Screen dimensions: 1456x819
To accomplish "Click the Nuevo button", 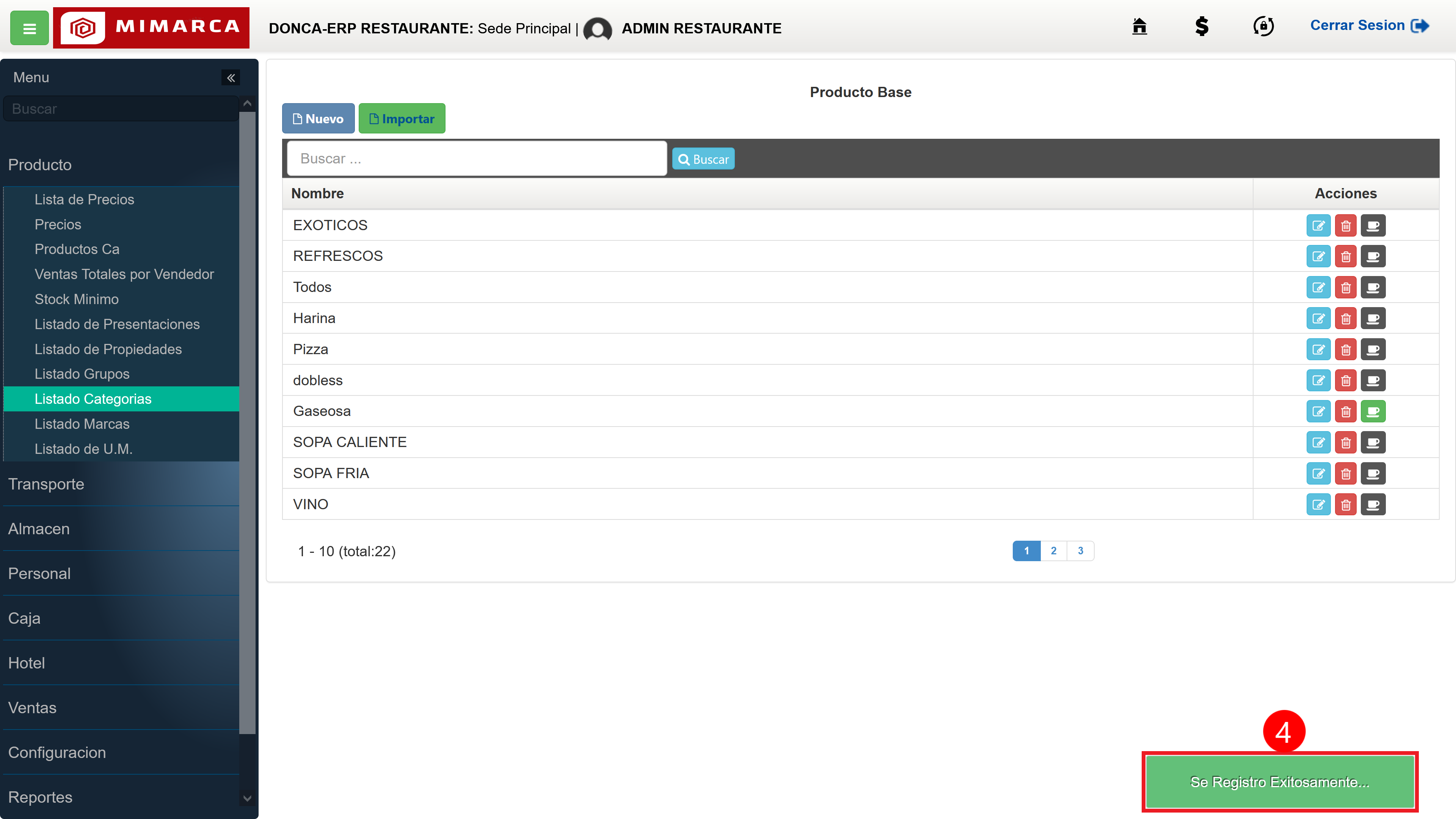I will [318, 119].
